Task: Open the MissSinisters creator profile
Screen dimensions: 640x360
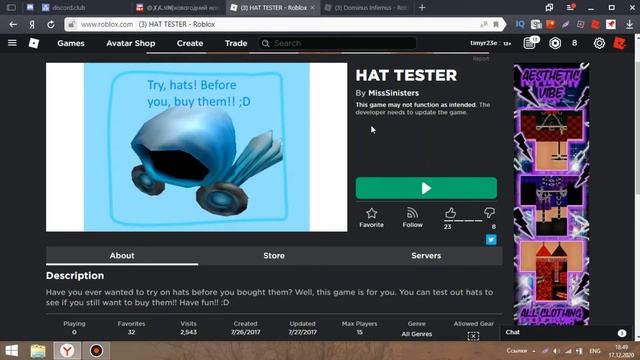Action: [393, 93]
